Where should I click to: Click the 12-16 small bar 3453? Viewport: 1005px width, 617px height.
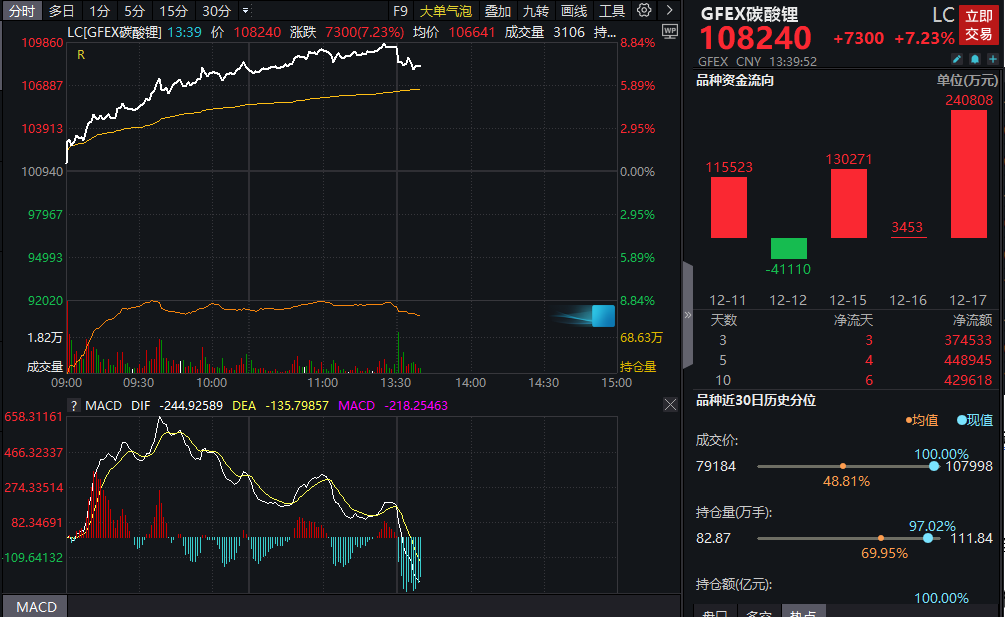point(908,236)
